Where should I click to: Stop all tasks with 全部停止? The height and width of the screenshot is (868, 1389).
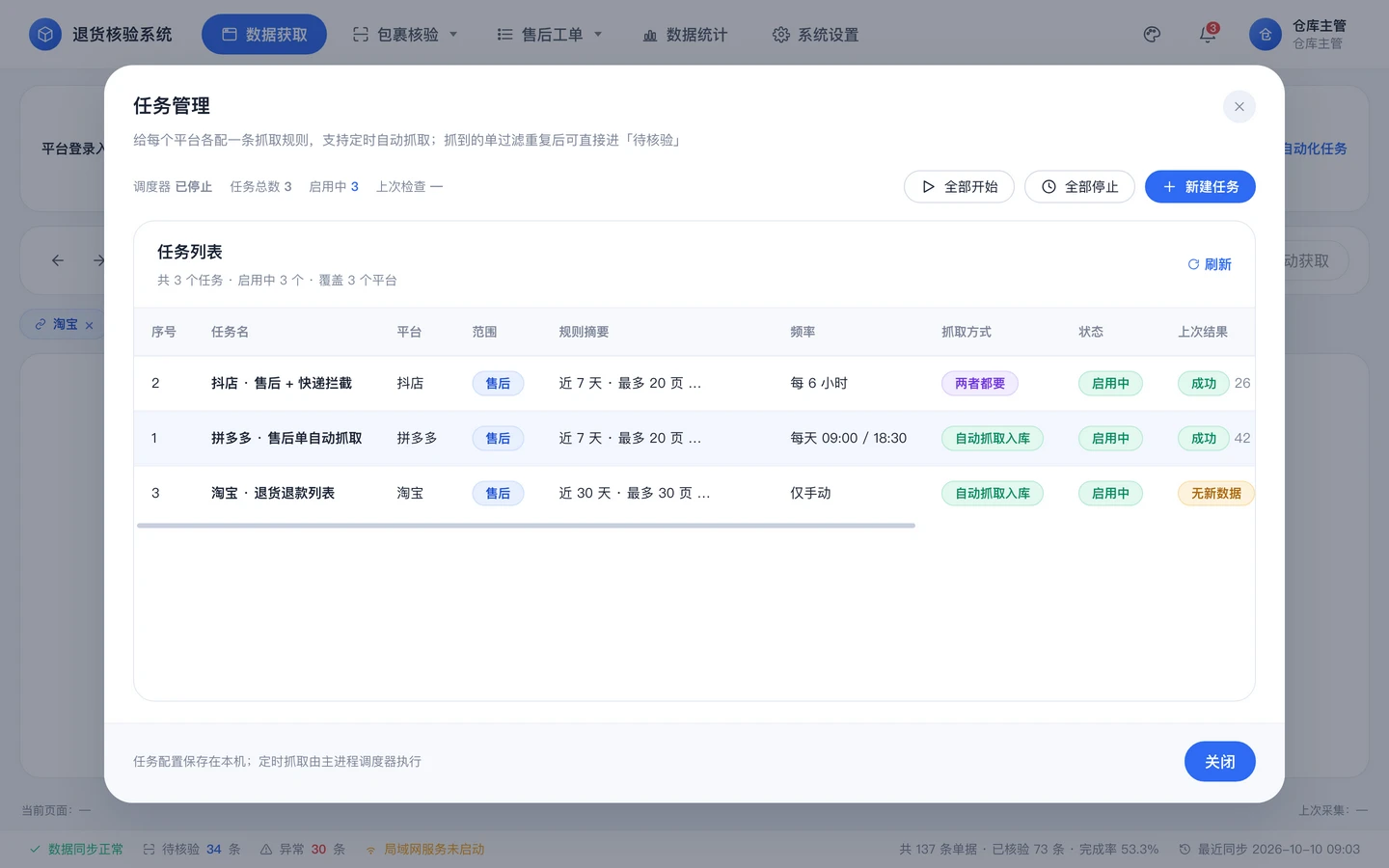click(x=1079, y=187)
